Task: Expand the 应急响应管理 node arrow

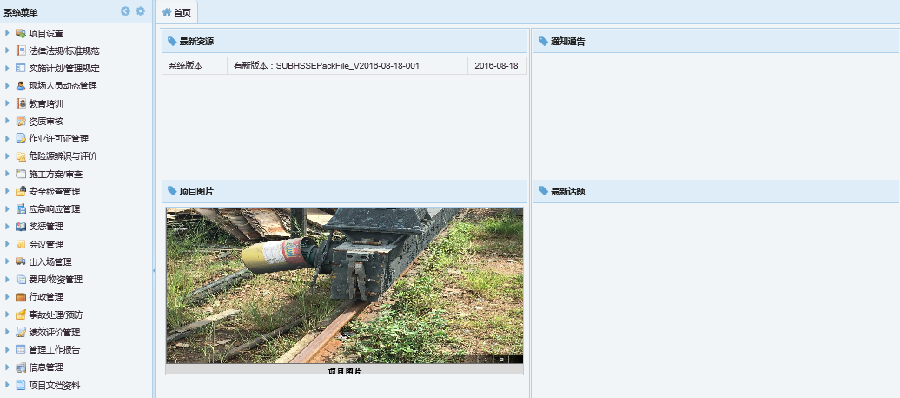Action: pyautogui.click(x=7, y=209)
